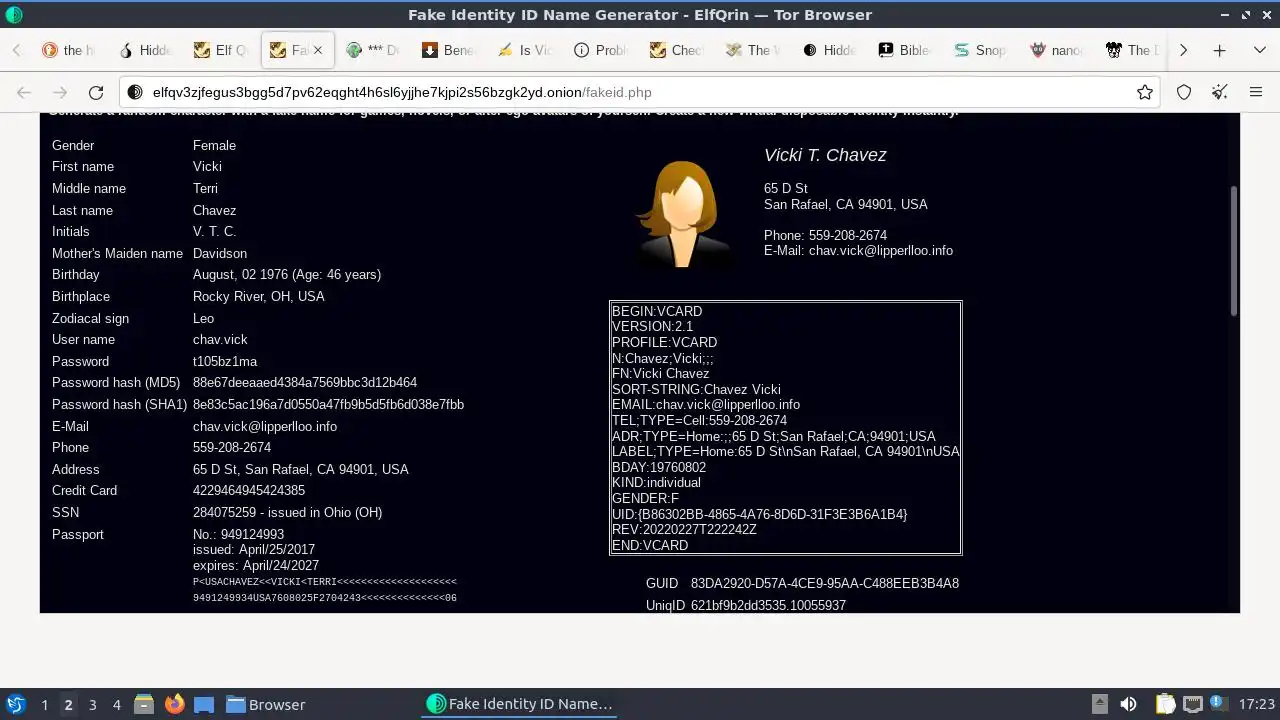Switch to the 'Elf Q' tab
The height and width of the screenshot is (720, 1280).
[x=221, y=50]
